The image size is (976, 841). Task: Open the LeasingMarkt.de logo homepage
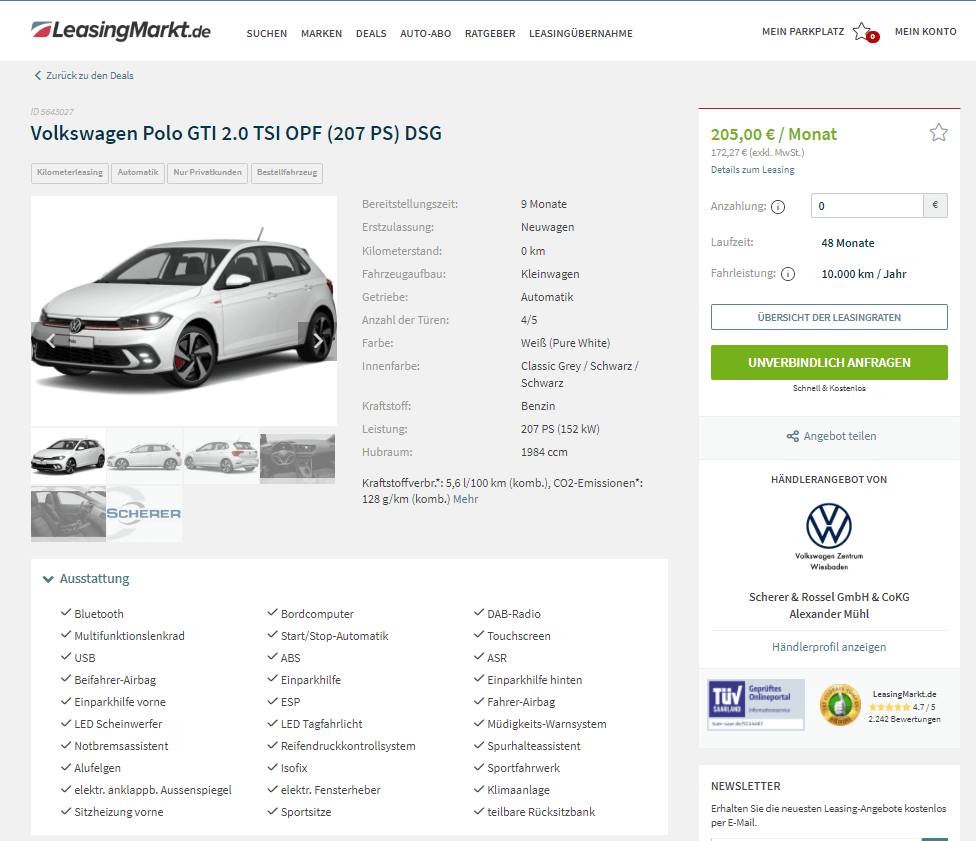click(121, 30)
